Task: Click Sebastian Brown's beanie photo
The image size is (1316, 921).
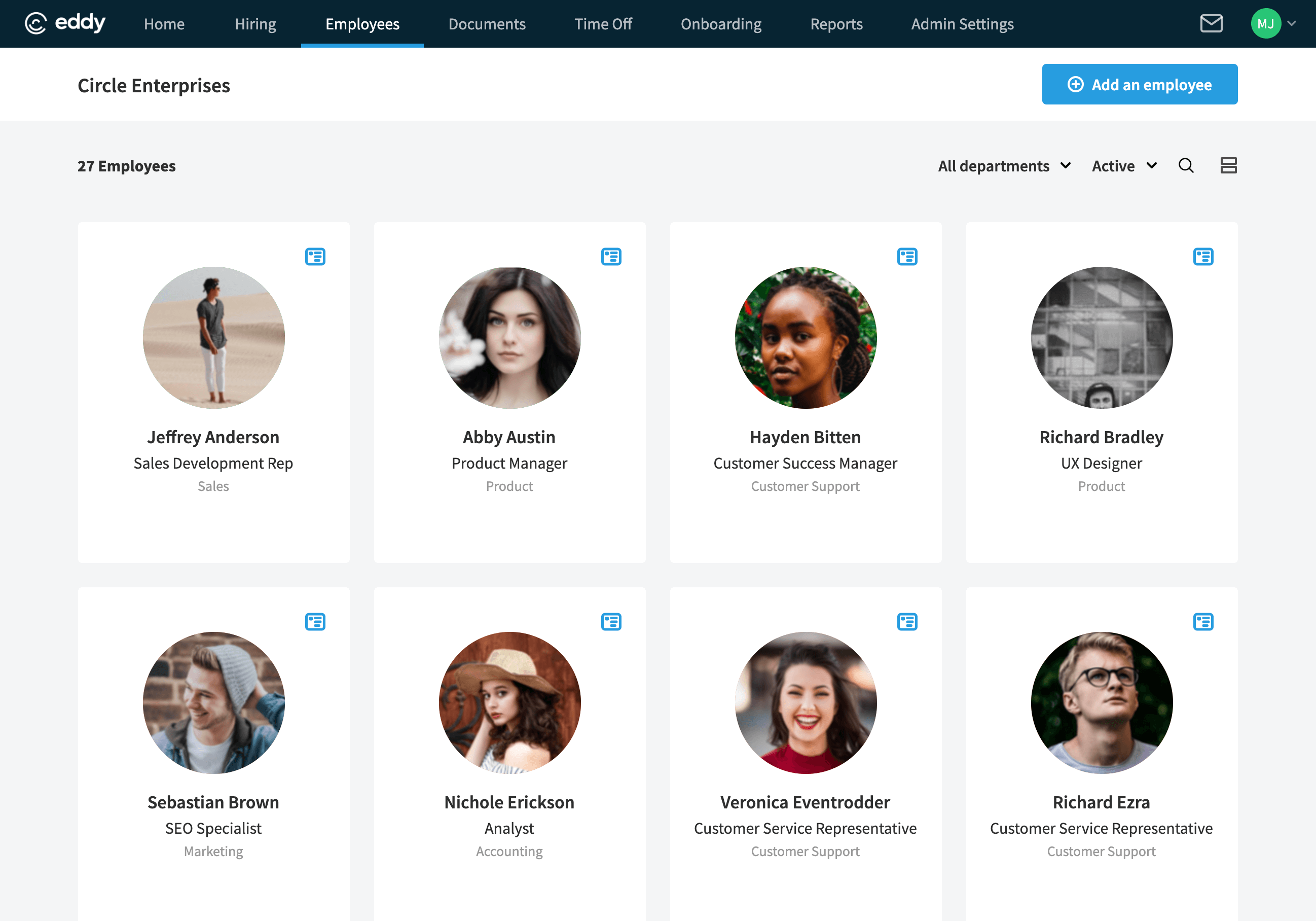Action: tap(214, 703)
